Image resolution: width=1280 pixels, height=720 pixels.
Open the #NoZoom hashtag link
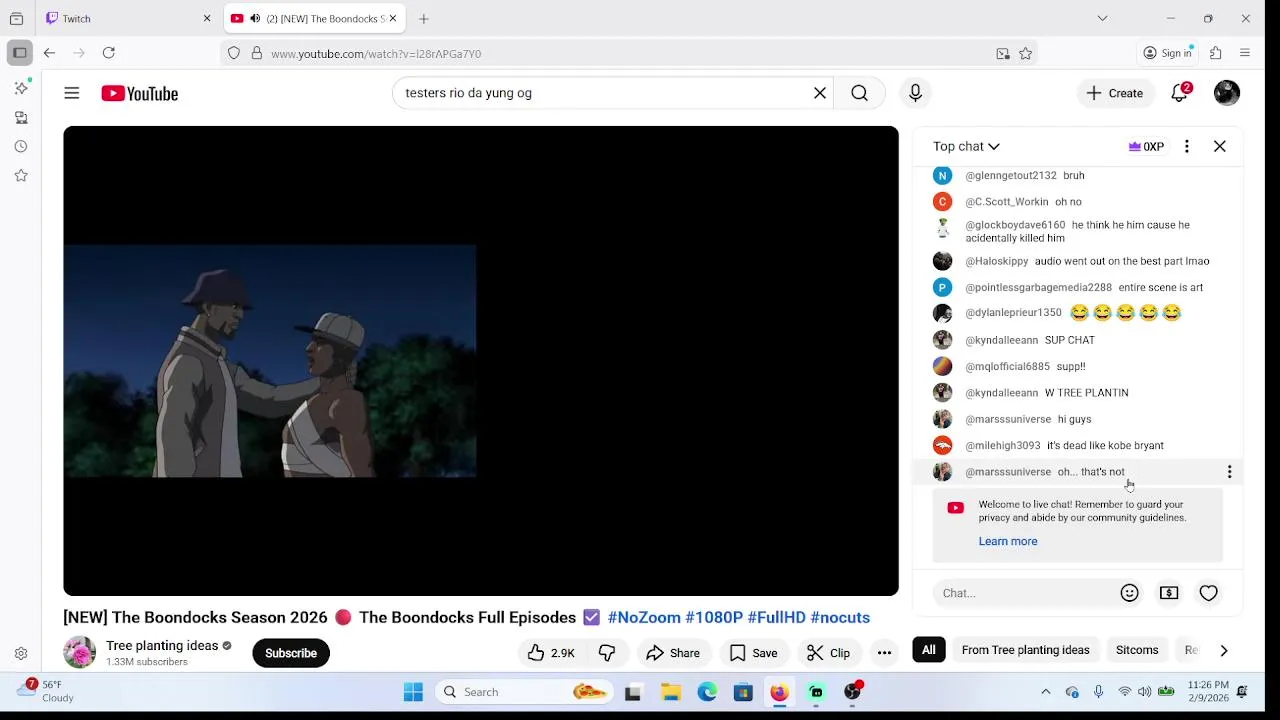[644, 617]
